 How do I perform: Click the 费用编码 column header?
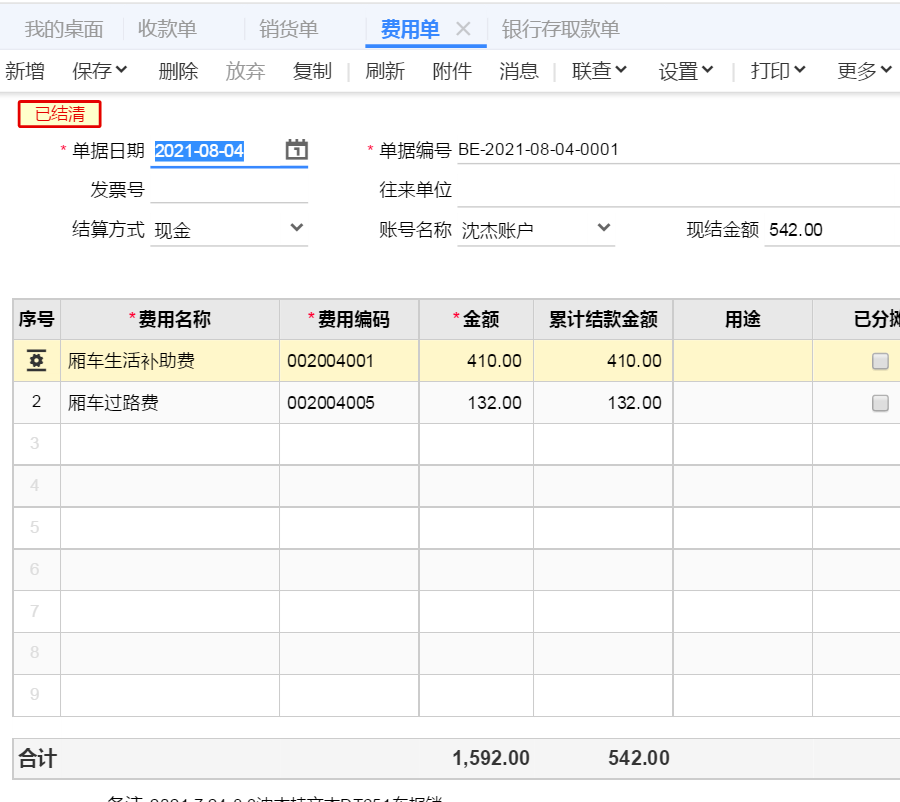tap(349, 319)
